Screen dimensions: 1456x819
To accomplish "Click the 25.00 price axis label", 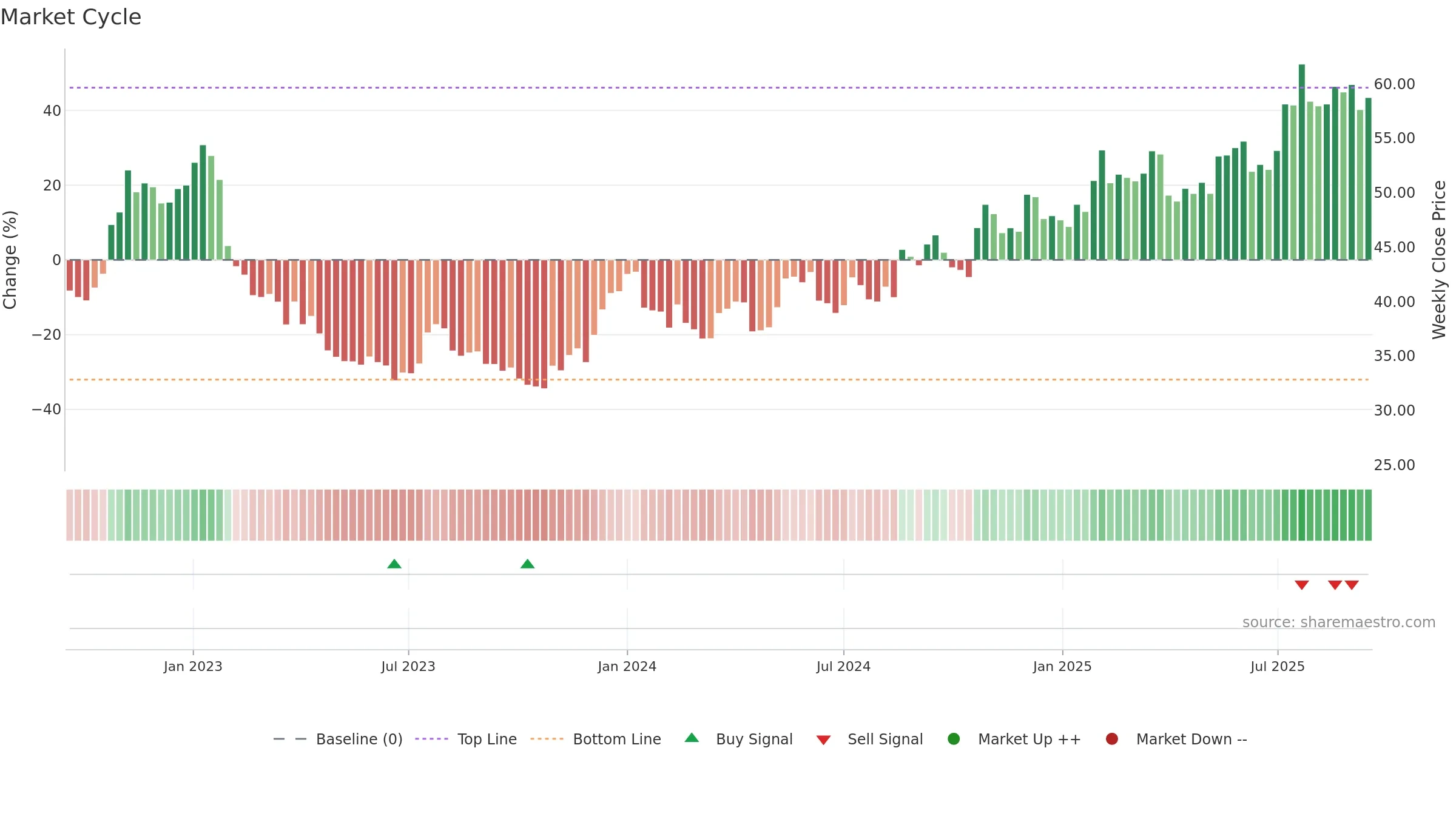I will pos(1394,465).
